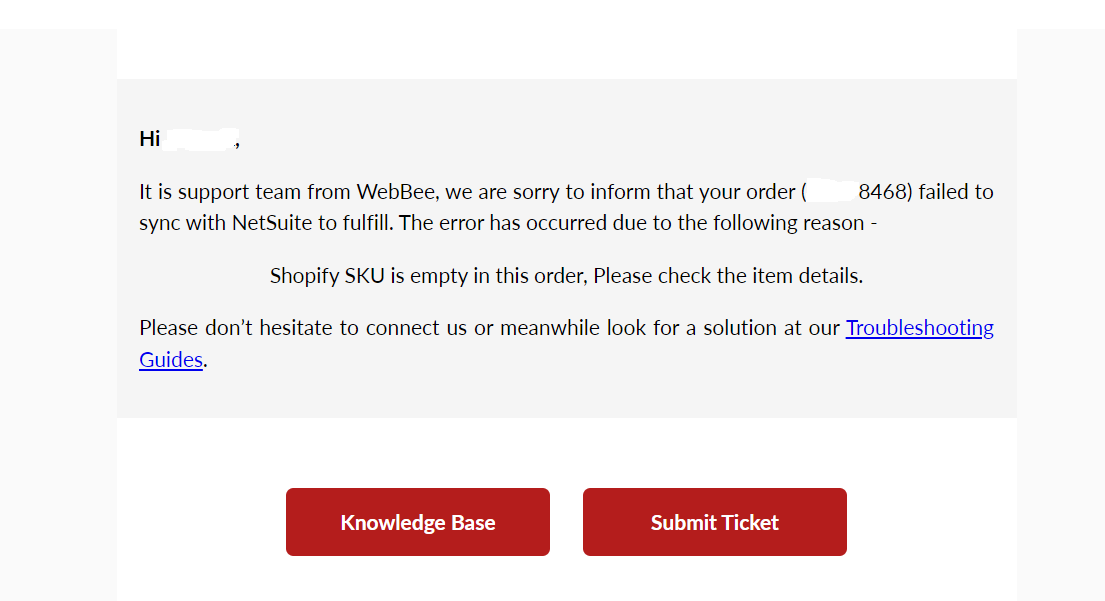Click the Knowledge Base button

tap(418, 522)
